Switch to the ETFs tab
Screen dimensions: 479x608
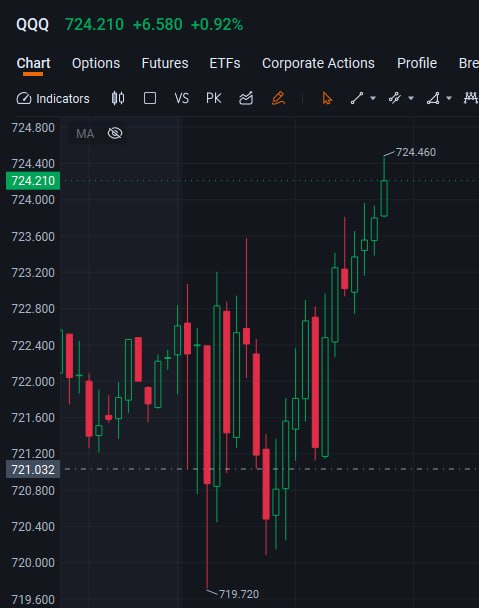[225, 63]
